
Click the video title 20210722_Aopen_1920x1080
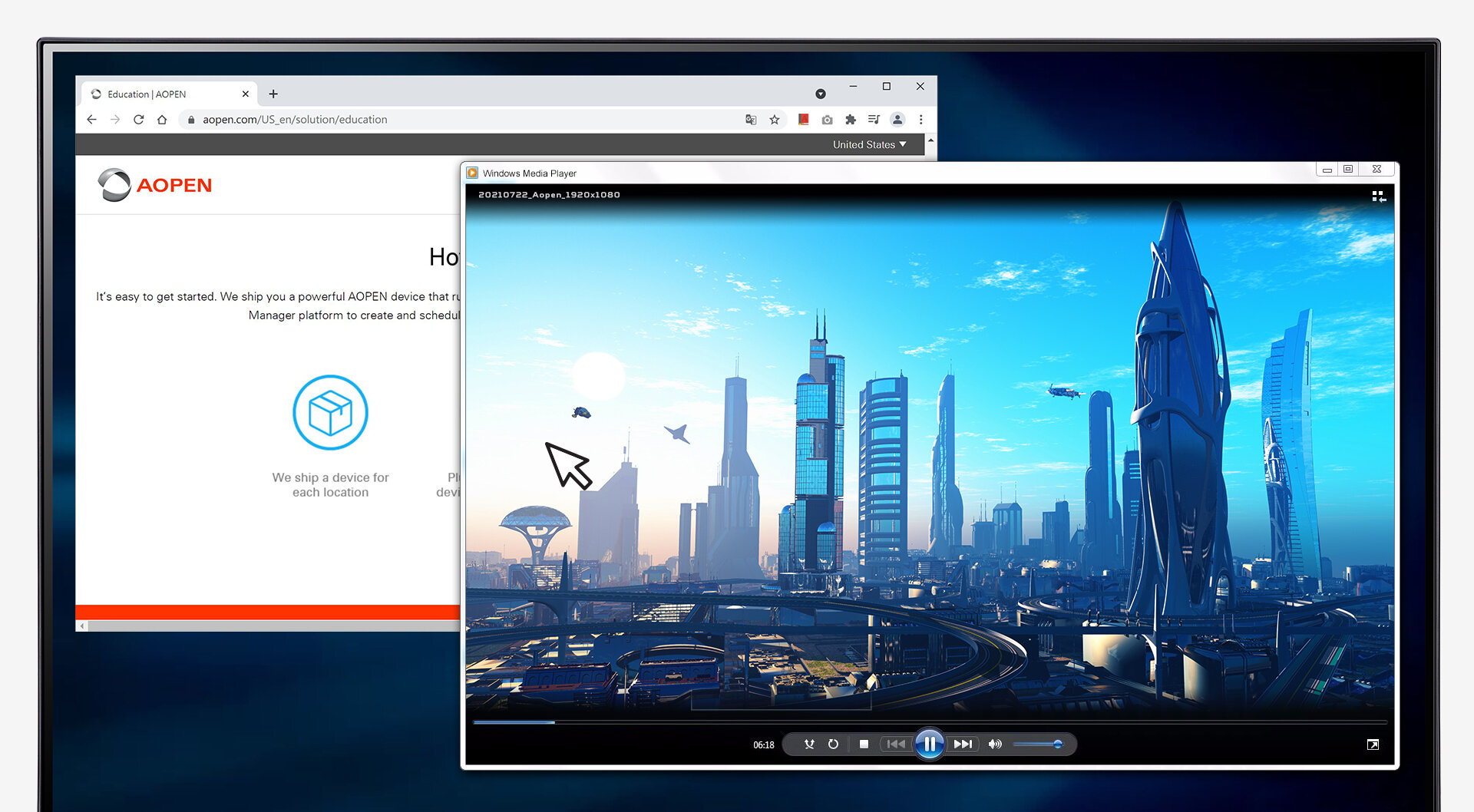click(549, 195)
